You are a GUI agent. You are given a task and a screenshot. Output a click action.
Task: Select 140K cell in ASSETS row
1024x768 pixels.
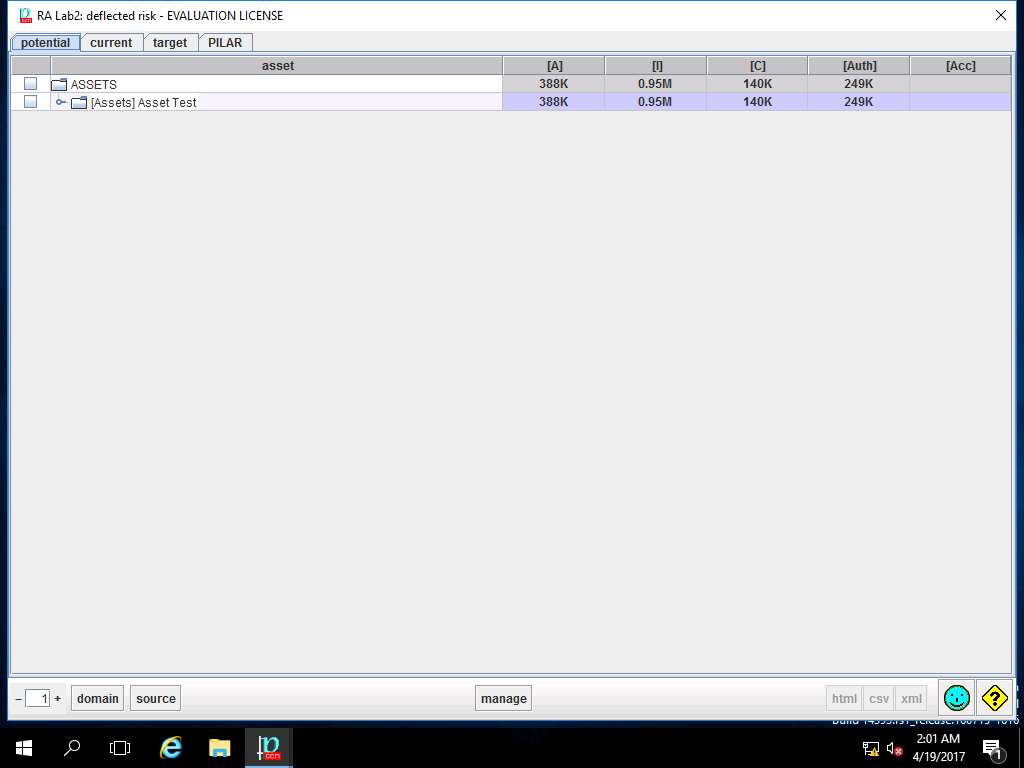point(758,84)
